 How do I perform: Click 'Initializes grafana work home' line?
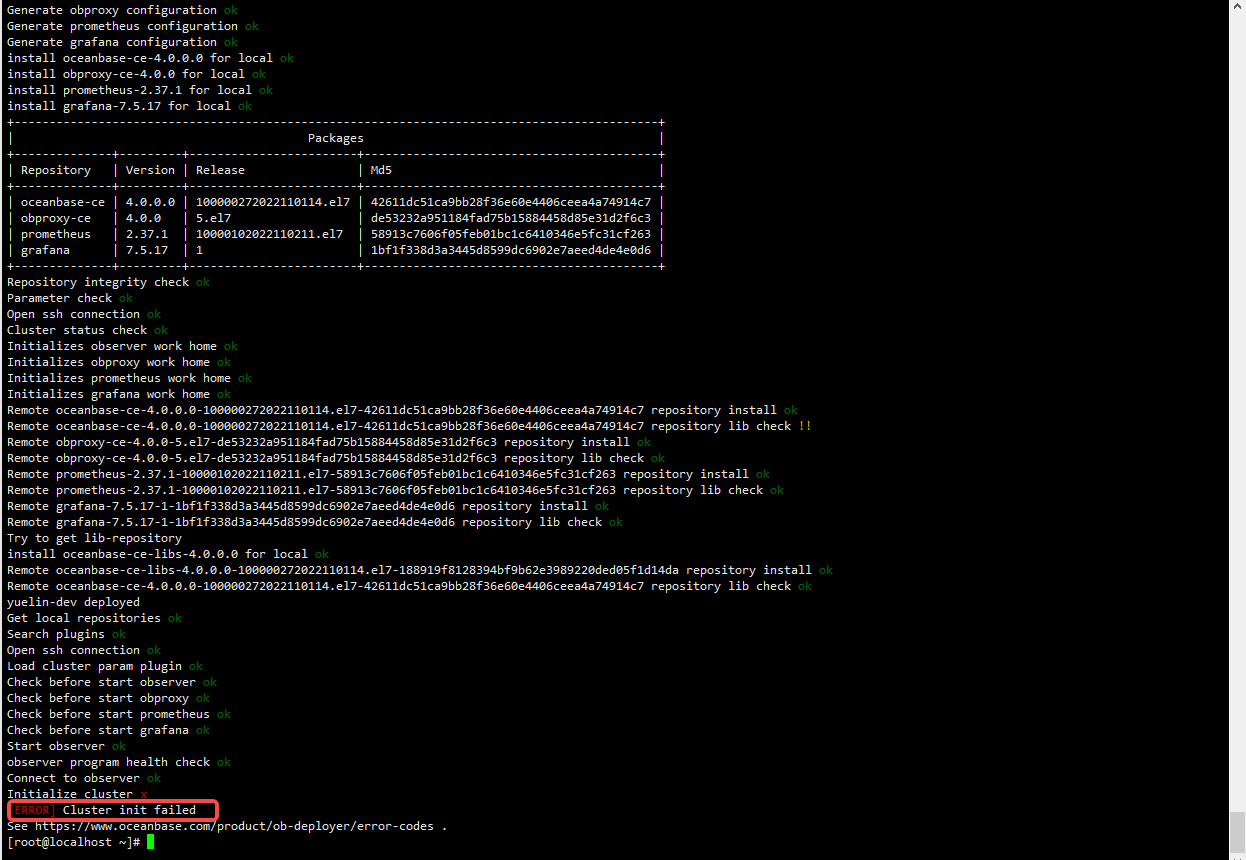(119, 394)
